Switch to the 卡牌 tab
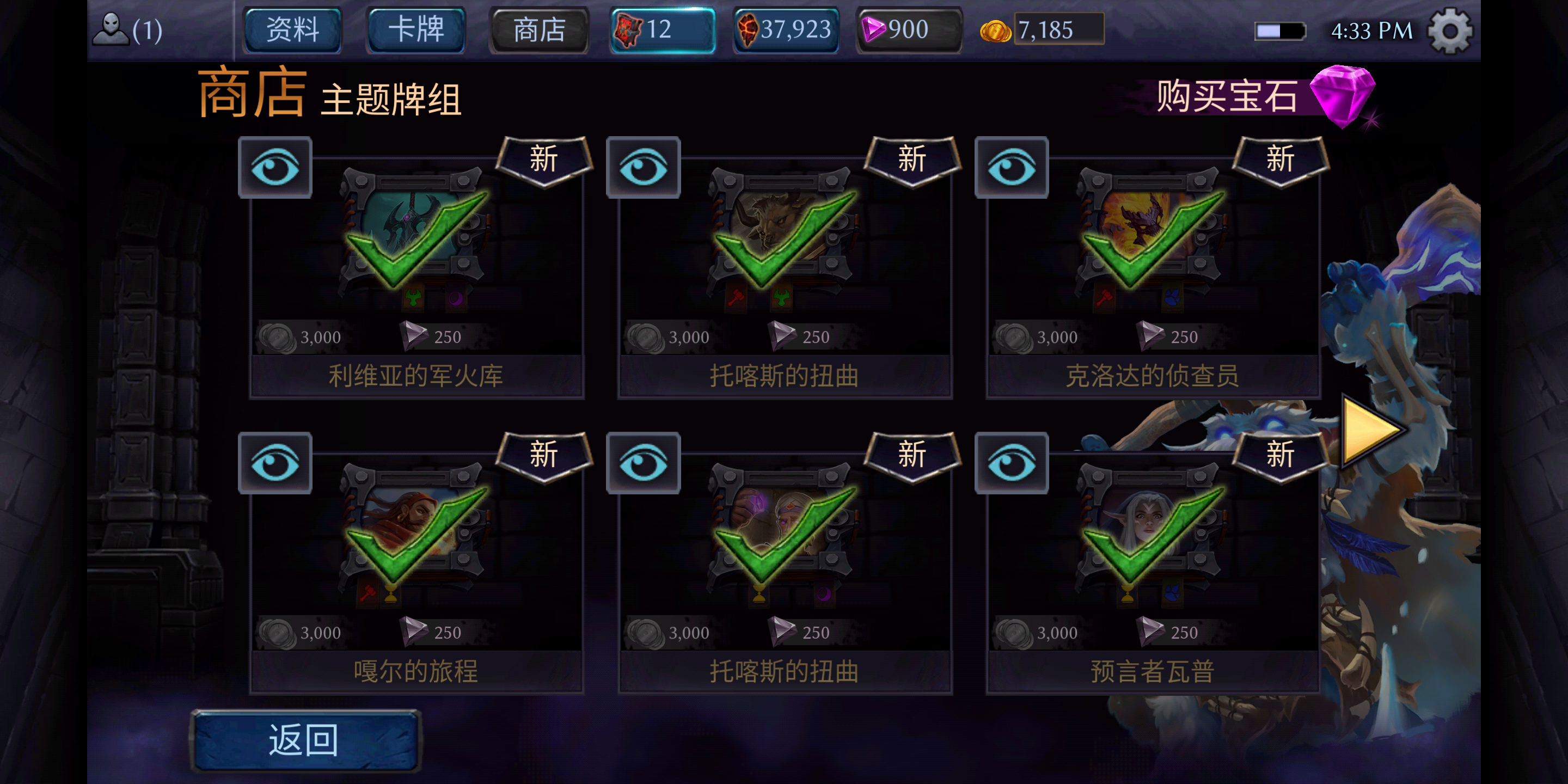The image size is (1568, 784). (416, 30)
